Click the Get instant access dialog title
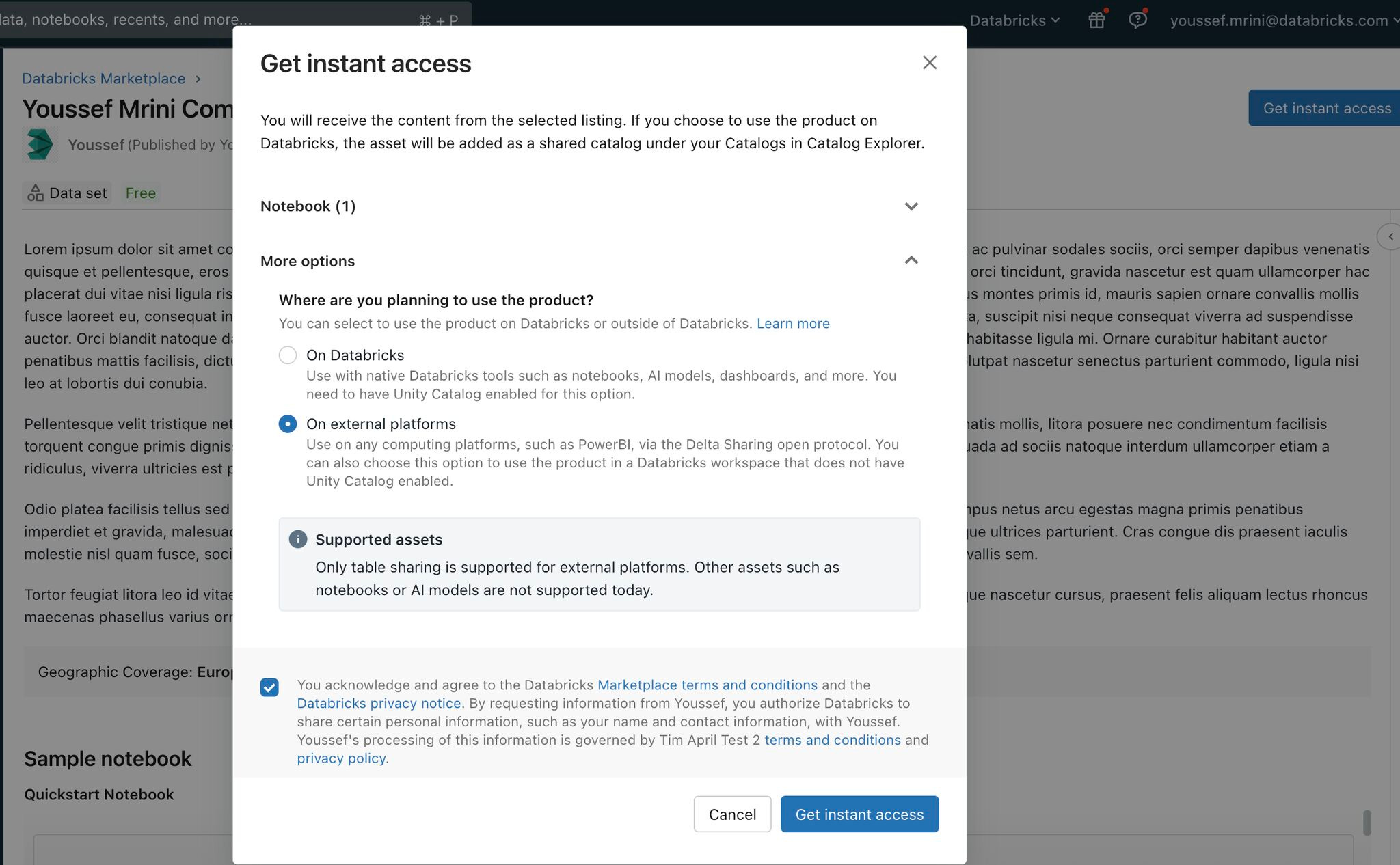The height and width of the screenshot is (865, 1400). [366, 64]
